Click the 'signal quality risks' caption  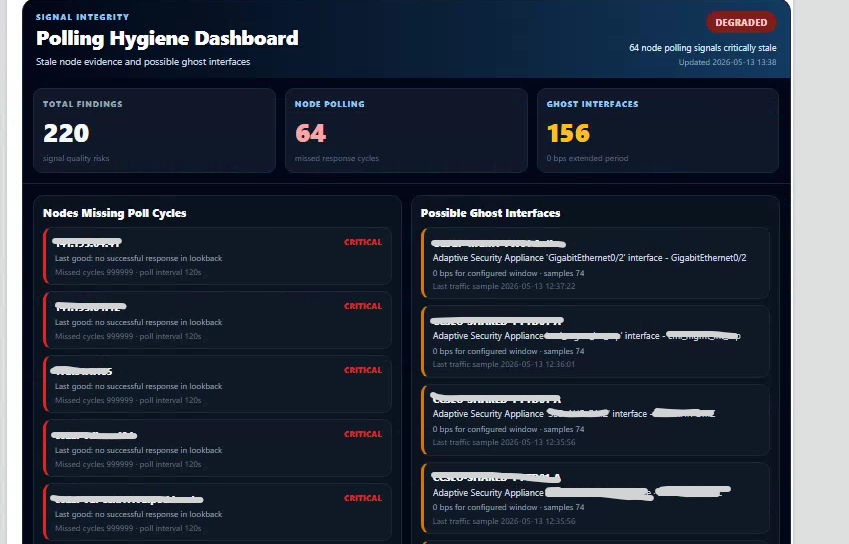[76, 158]
